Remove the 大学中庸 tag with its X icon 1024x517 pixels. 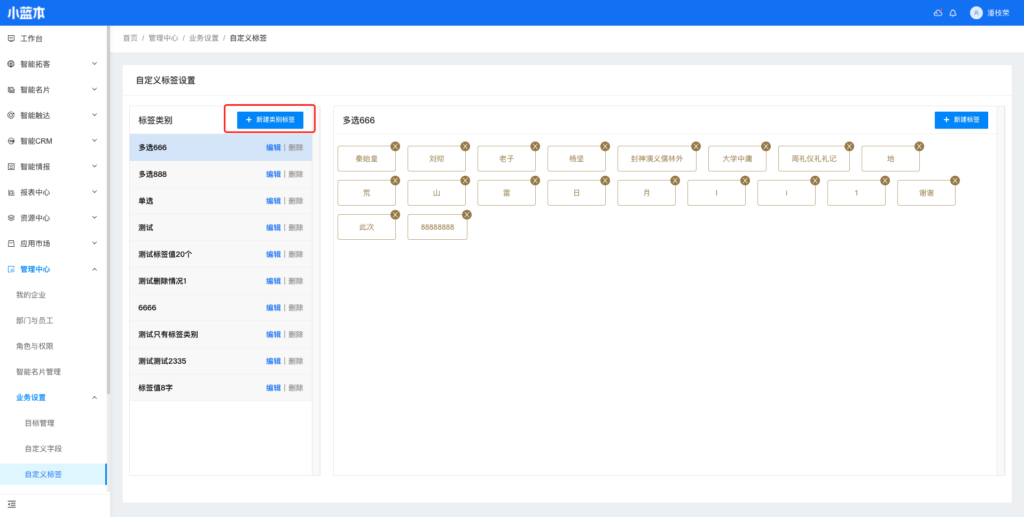(x=765, y=146)
